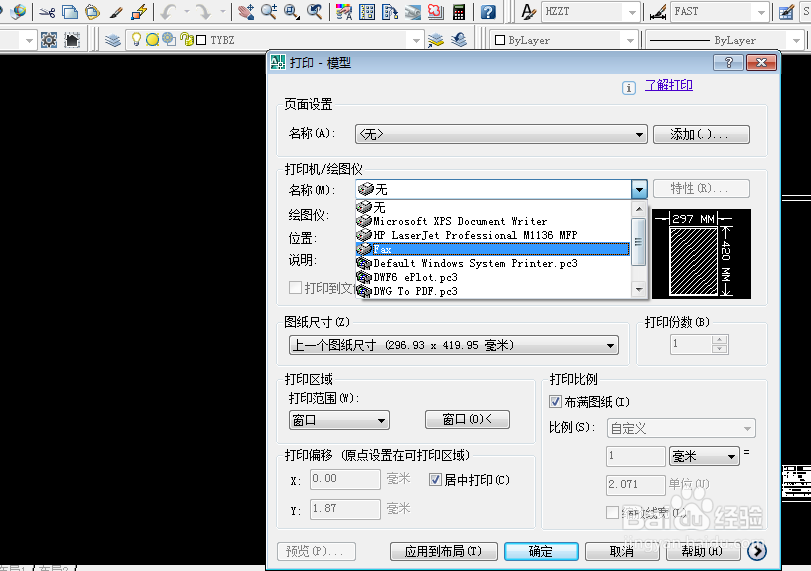The height and width of the screenshot is (571, 811).
Task: Uncheck the 布满图纸 checkbox
Action: pyautogui.click(x=555, y=401)
